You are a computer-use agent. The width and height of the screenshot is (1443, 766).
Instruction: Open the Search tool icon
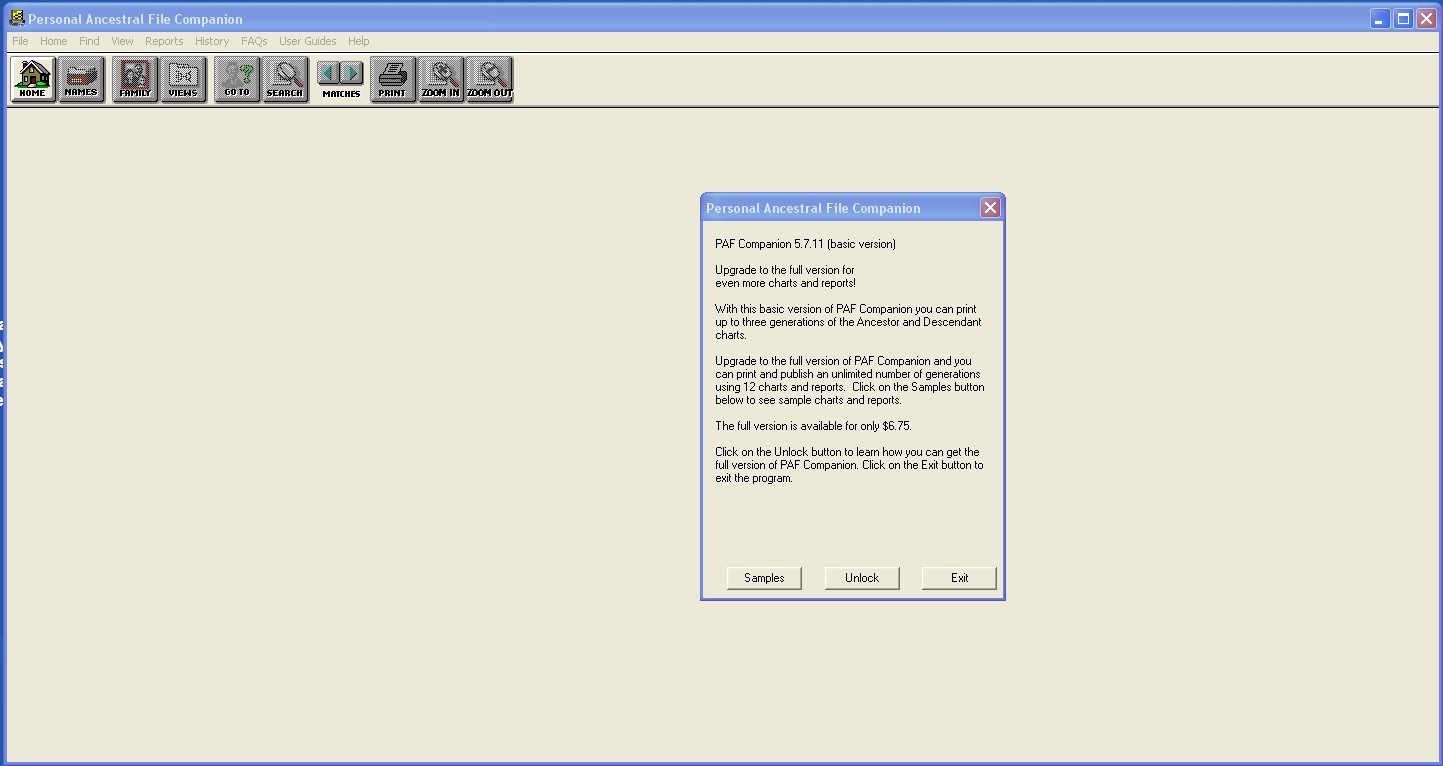point(285,80)
